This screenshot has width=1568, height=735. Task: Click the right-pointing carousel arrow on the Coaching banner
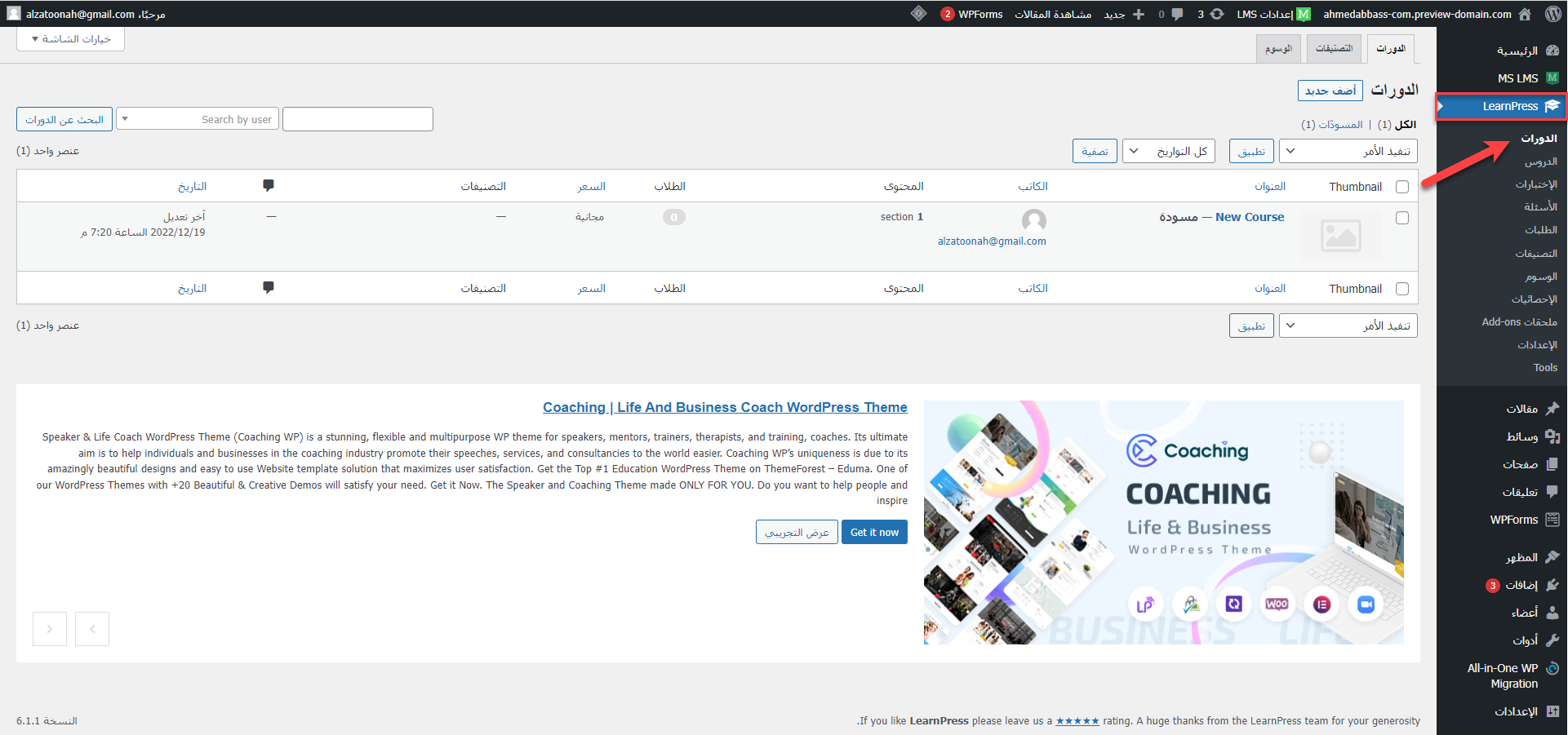[50, 629]
